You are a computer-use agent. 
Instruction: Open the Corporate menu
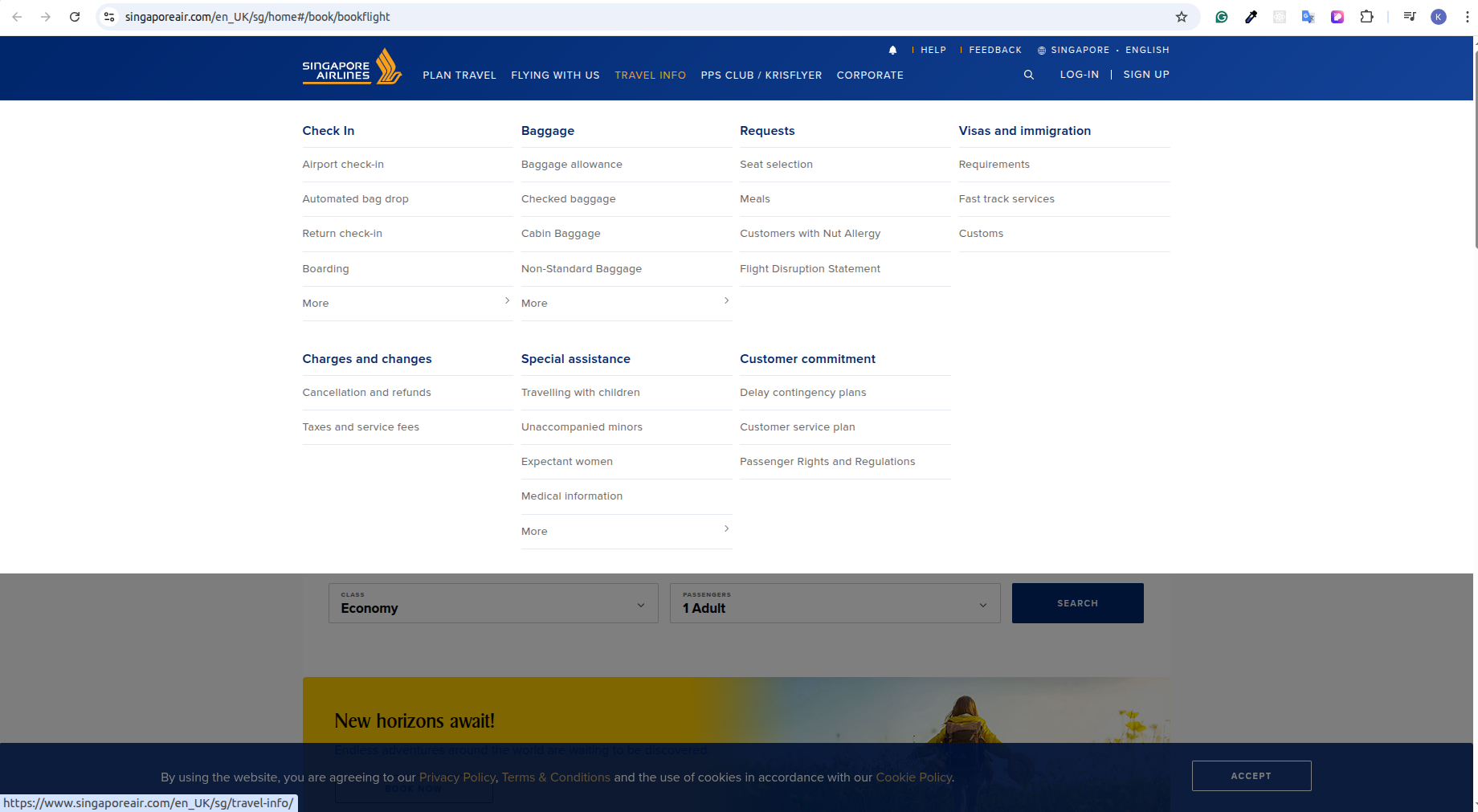coord(870,75)
